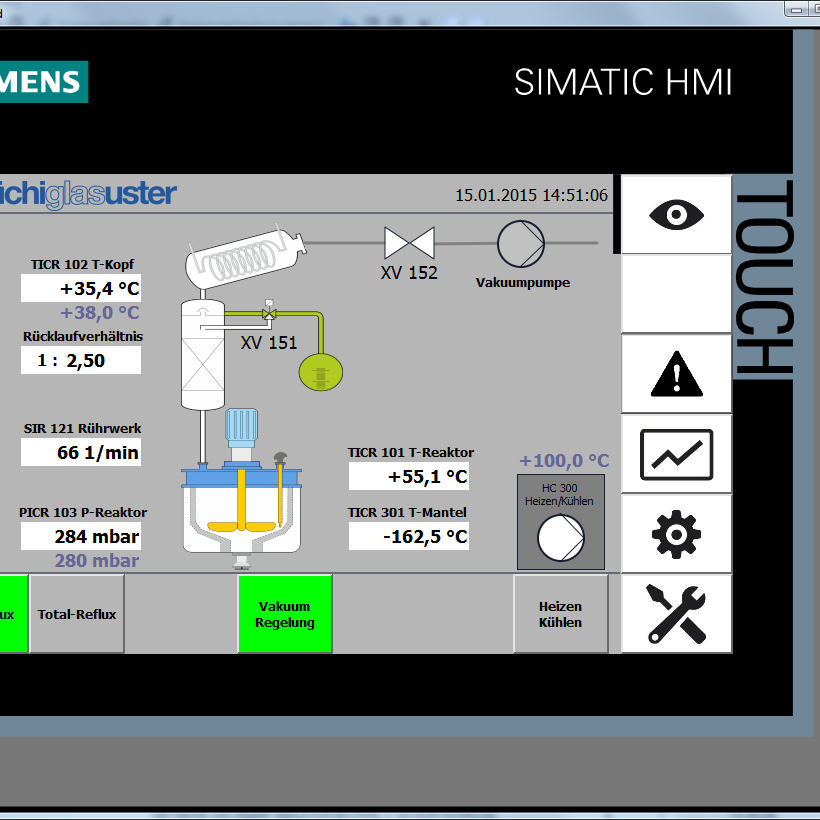Click the HC 300 Heizen/Kühlen label
This screenshot has height=820, width=820.
(x=559, y=494)
